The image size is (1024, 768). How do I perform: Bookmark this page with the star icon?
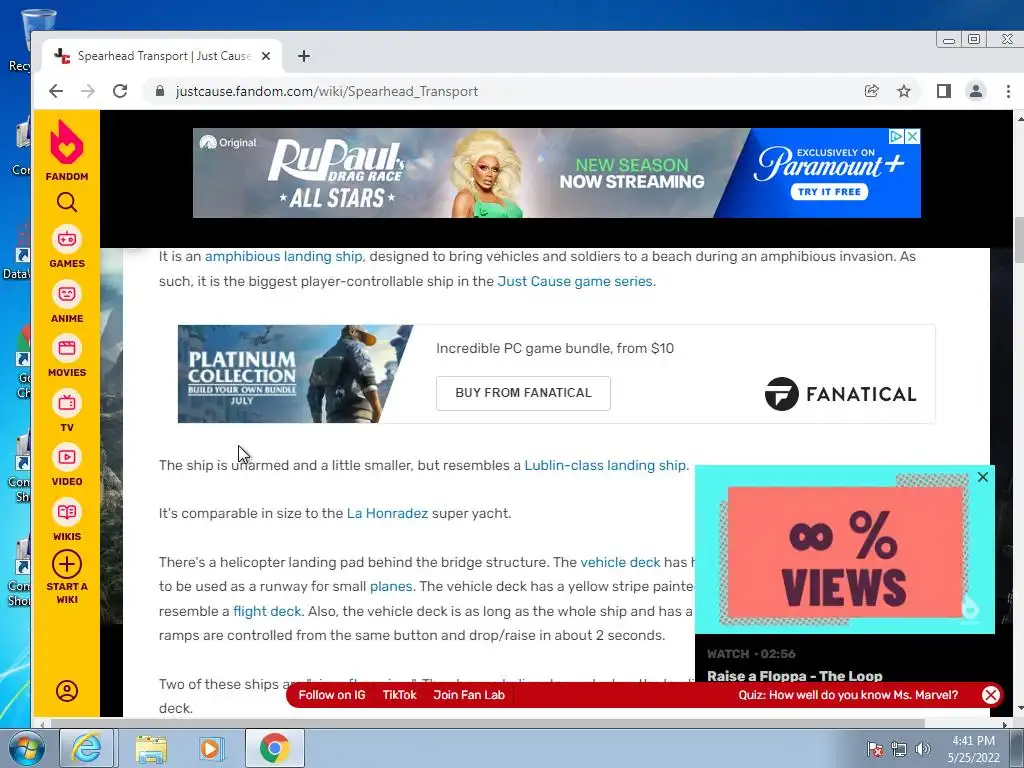[904, 91]
